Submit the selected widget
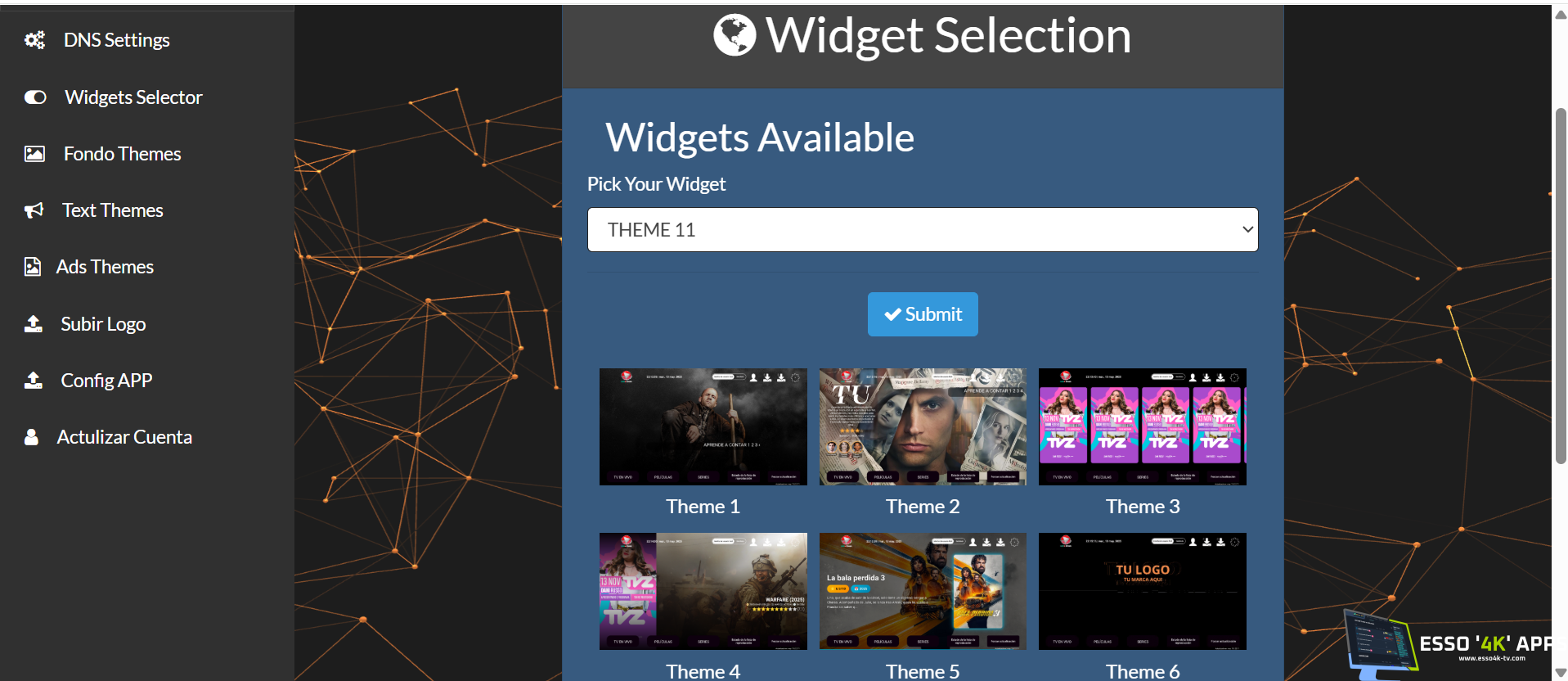 pyautogui.click(x=923, y=314)
